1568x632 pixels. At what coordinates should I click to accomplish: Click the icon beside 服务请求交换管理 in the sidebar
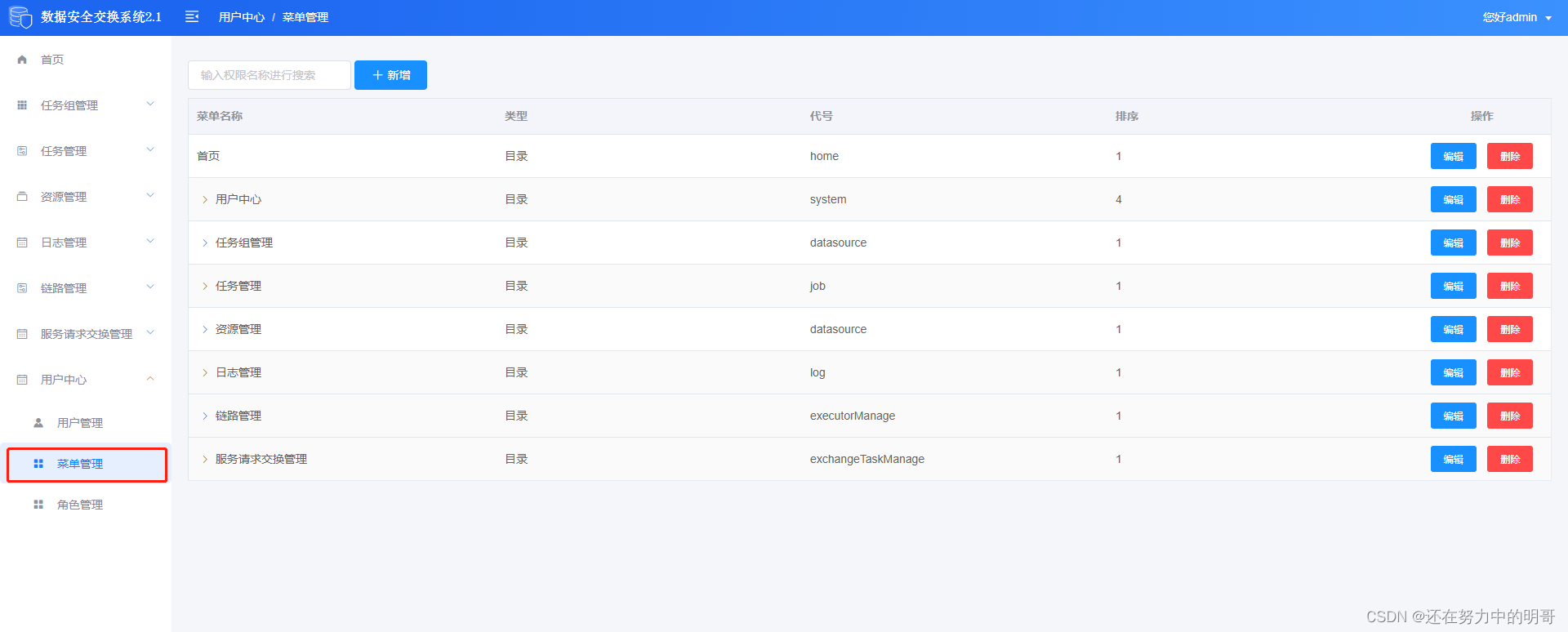22,334
